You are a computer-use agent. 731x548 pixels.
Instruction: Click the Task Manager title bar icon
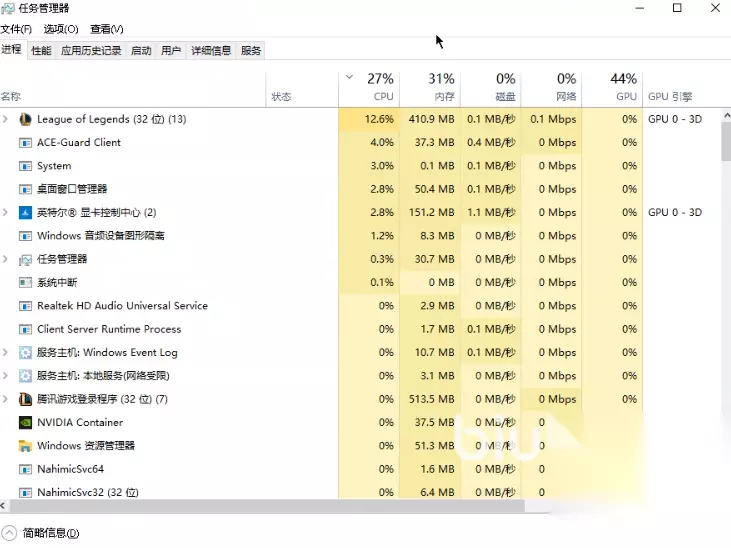[x=8, y=8]
